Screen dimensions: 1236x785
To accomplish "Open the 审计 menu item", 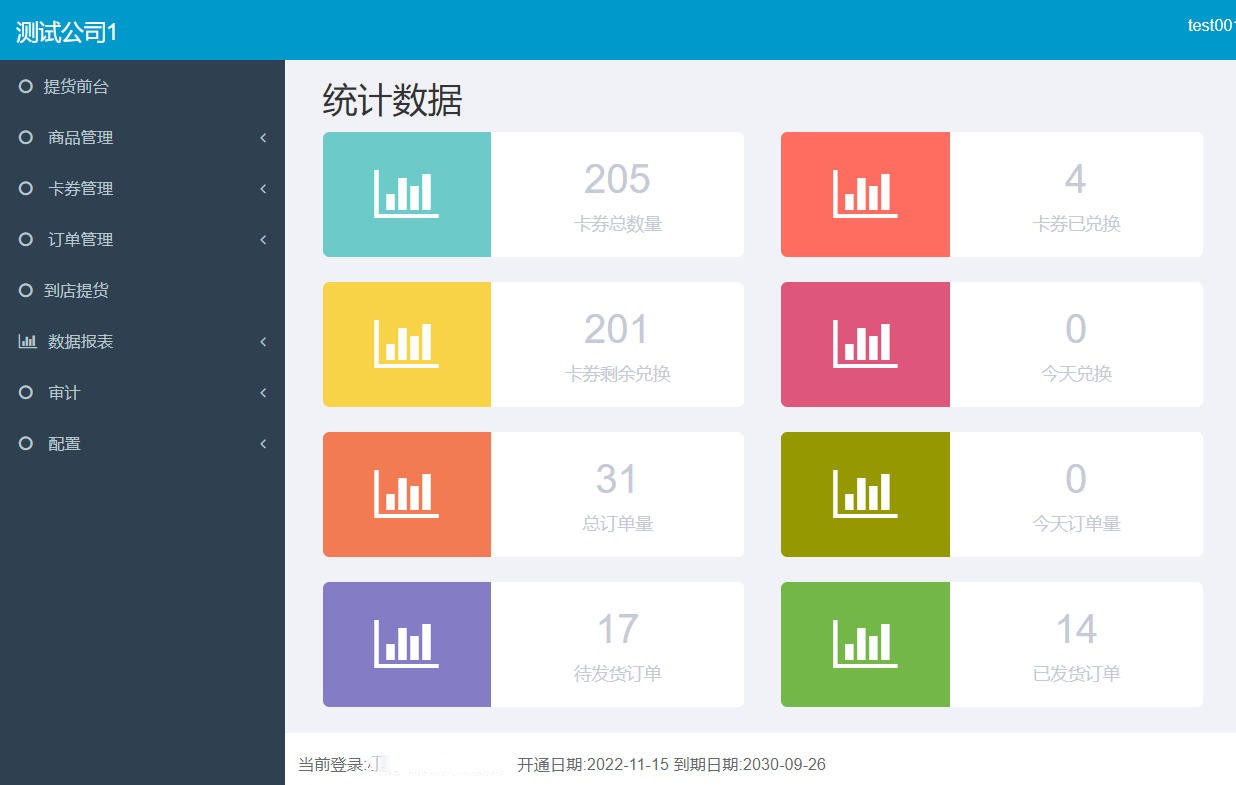I will pos(142,393).
